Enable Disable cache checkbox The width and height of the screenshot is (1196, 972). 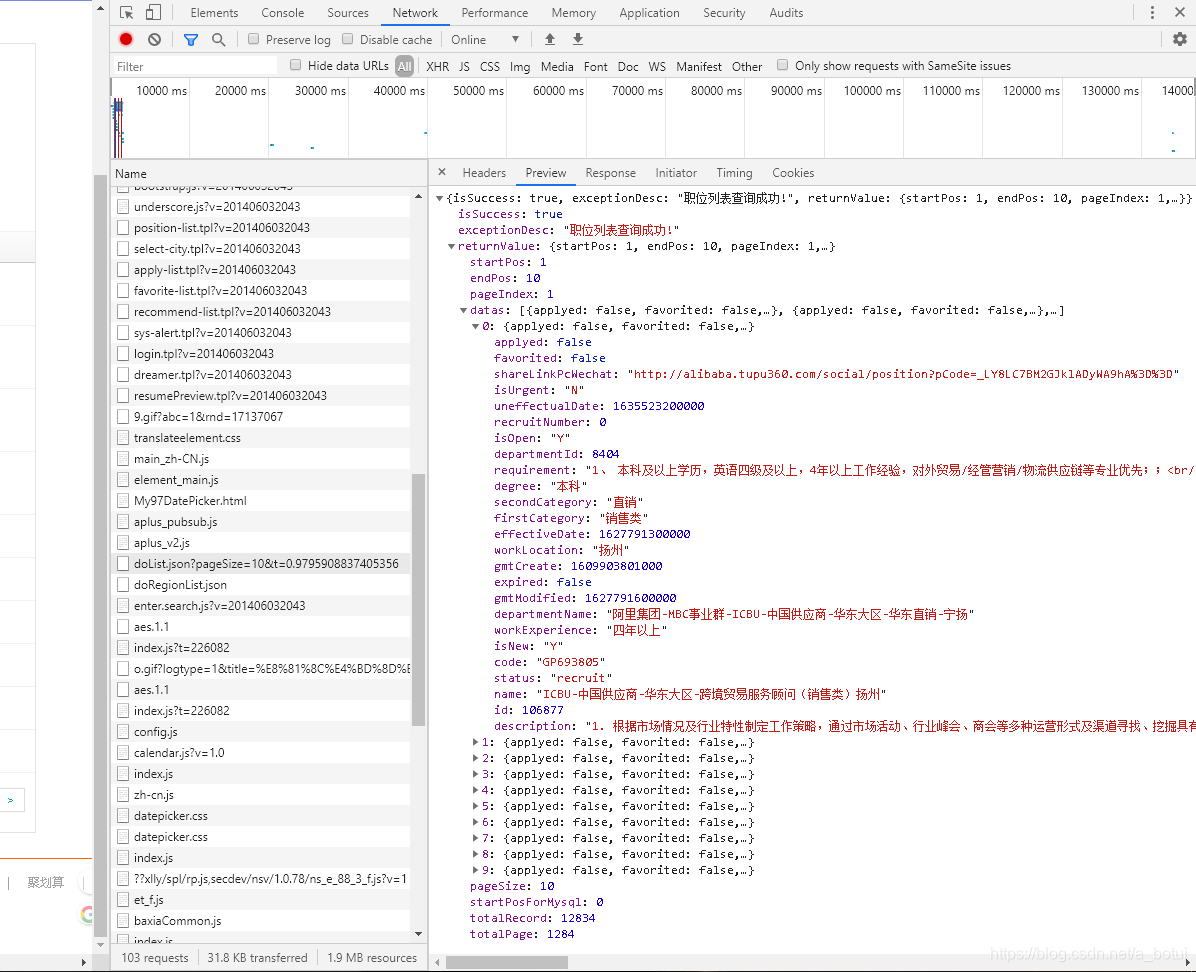(x=347, y=39)
